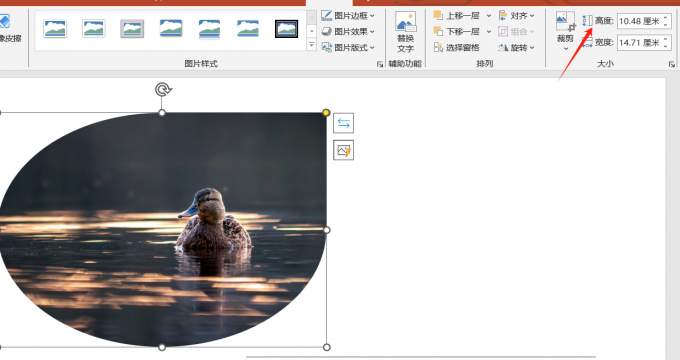The height and width of the screenshot is (360, 680).
Task: Select the black double-frame picture style
Action: click(x=286, y=29)
